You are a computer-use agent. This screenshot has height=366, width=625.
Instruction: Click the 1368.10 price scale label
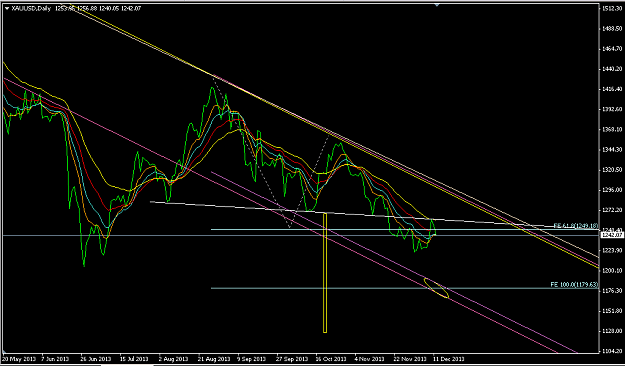(613, 130)
